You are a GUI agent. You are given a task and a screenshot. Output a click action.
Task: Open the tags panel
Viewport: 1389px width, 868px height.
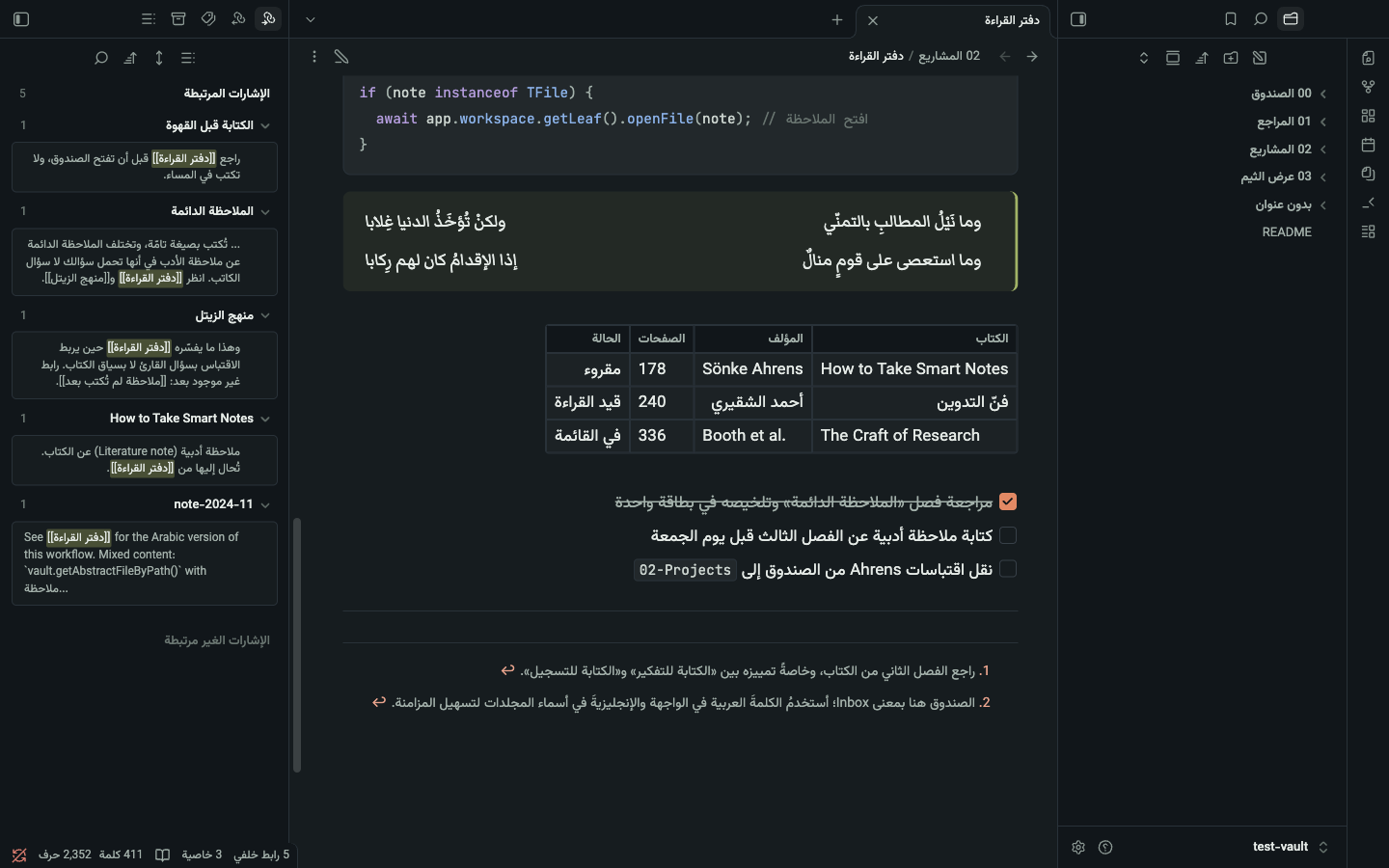click(208, 19)
